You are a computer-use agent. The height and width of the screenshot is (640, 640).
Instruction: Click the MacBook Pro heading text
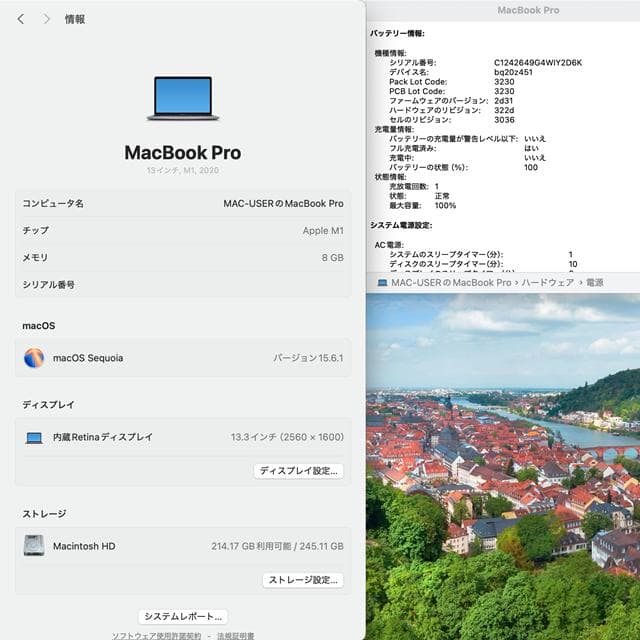(x=183, y=153)
